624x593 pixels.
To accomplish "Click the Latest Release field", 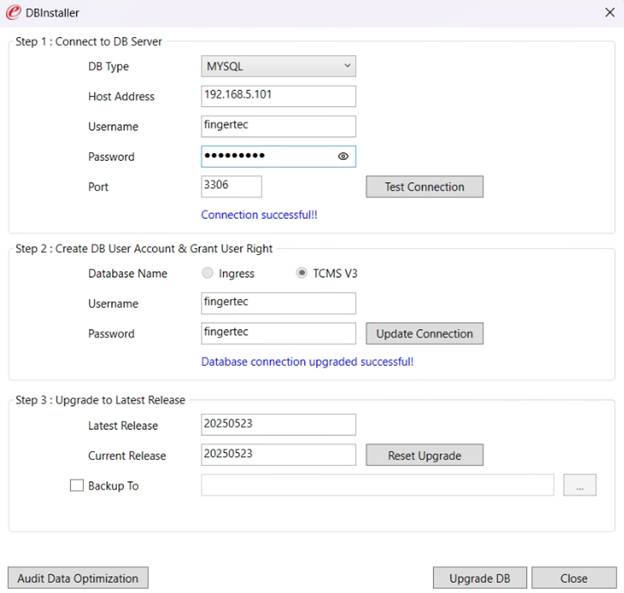I will click(x=278, y=425).
